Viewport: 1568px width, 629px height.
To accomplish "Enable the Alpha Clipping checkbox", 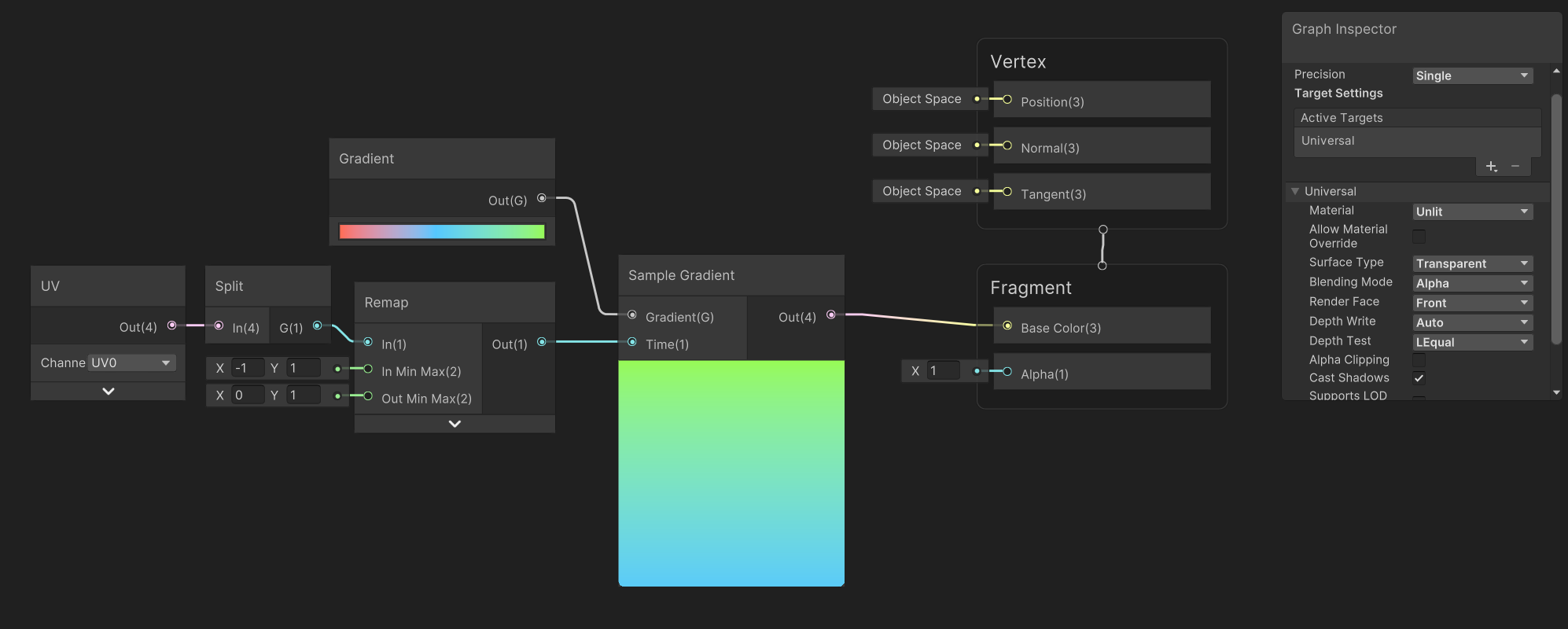I will [1419, 360].
